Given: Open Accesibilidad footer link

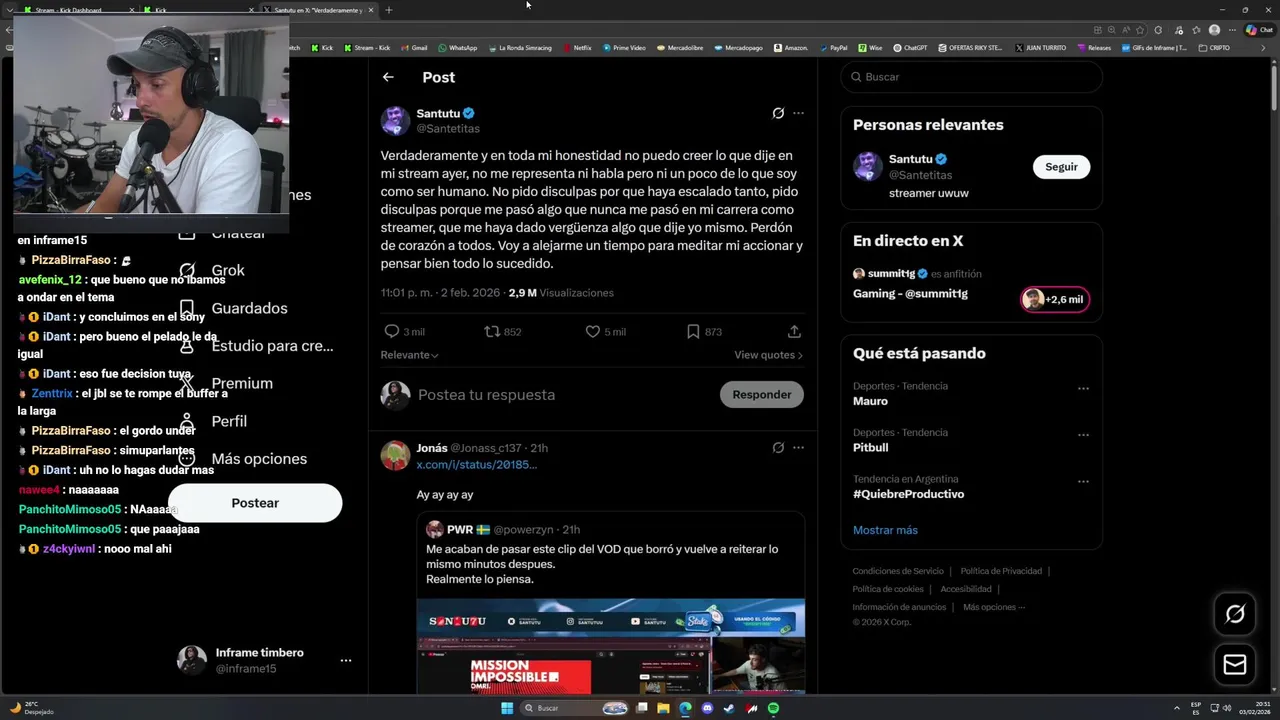Looking at the screenshot, I should click(966, 589).
